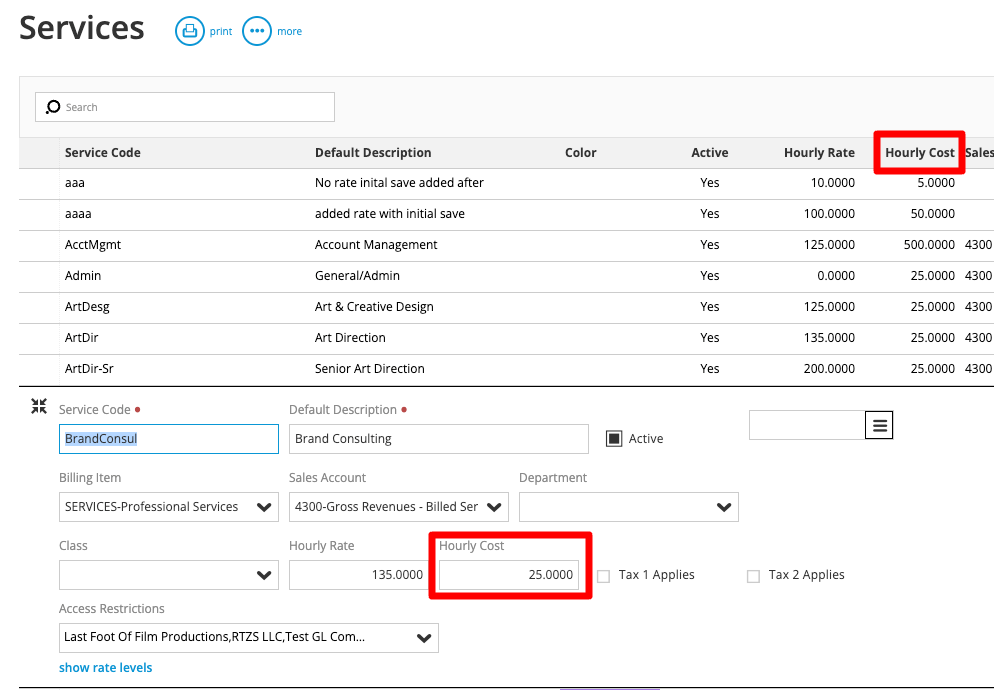Click the color value input field
Viewport: 994px width, 690px height.
click(807, 425)
